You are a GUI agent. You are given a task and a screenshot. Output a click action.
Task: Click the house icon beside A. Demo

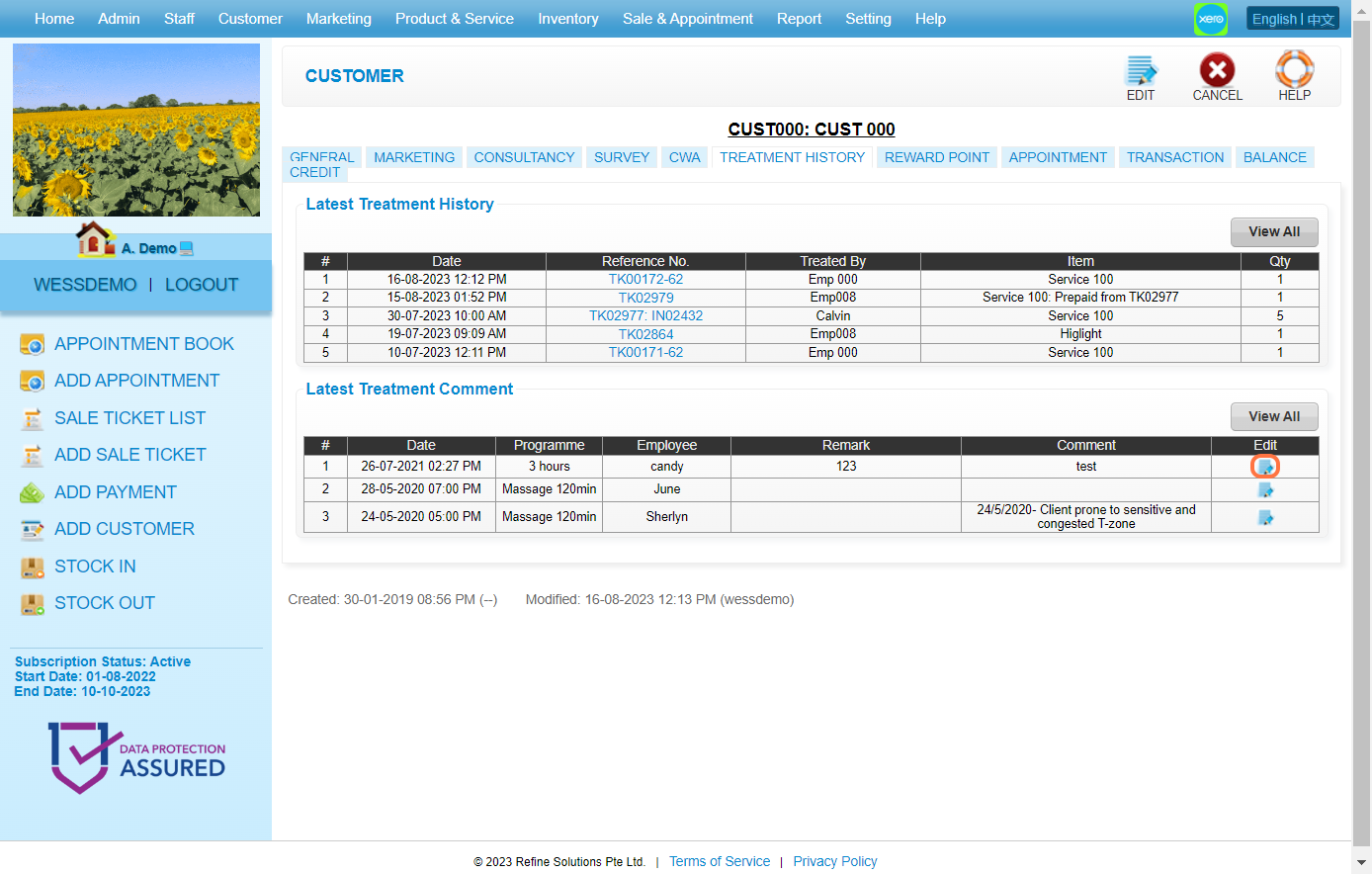(95, 239)
